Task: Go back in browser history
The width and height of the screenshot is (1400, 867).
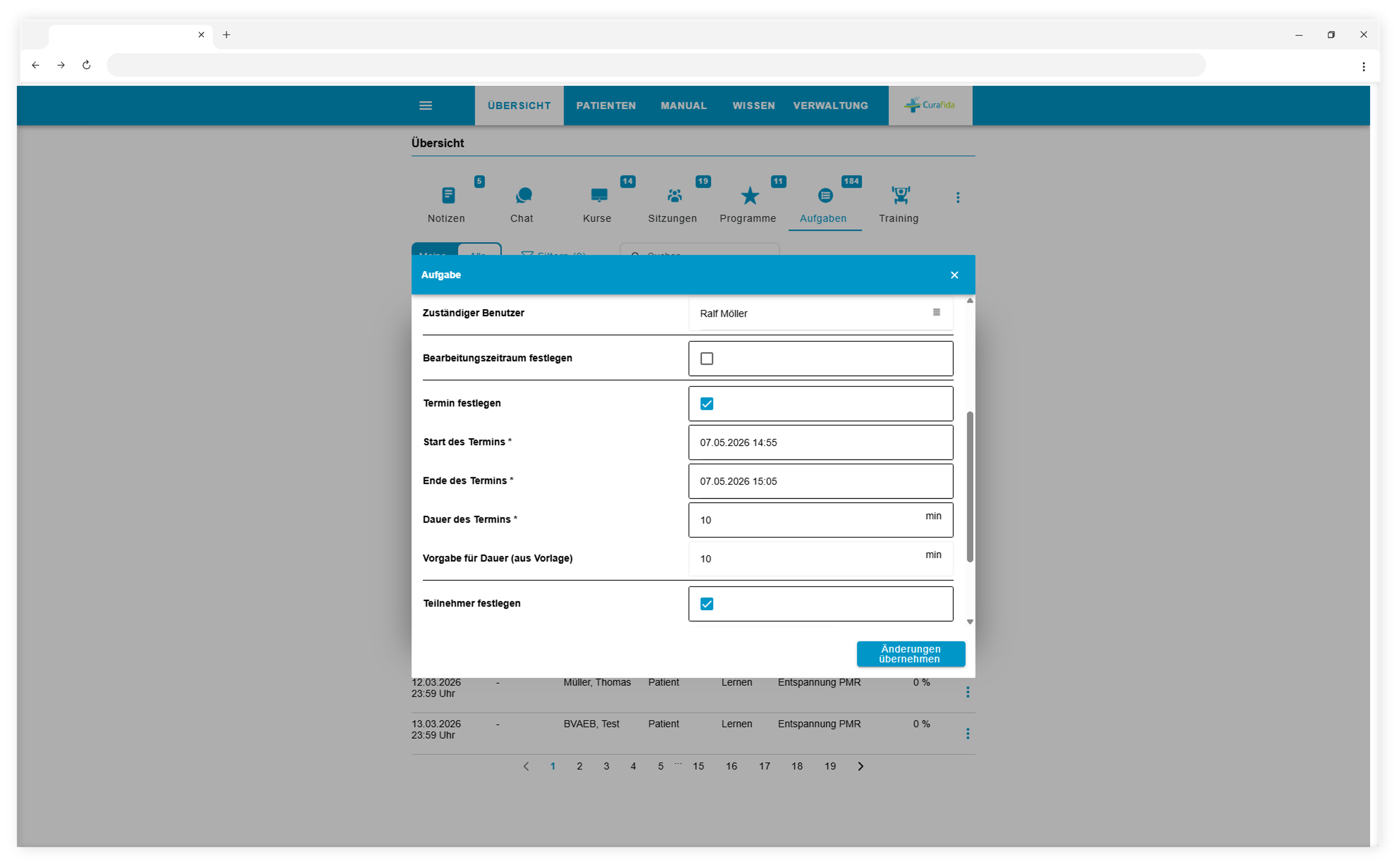Action: click(x=36, y=65)
